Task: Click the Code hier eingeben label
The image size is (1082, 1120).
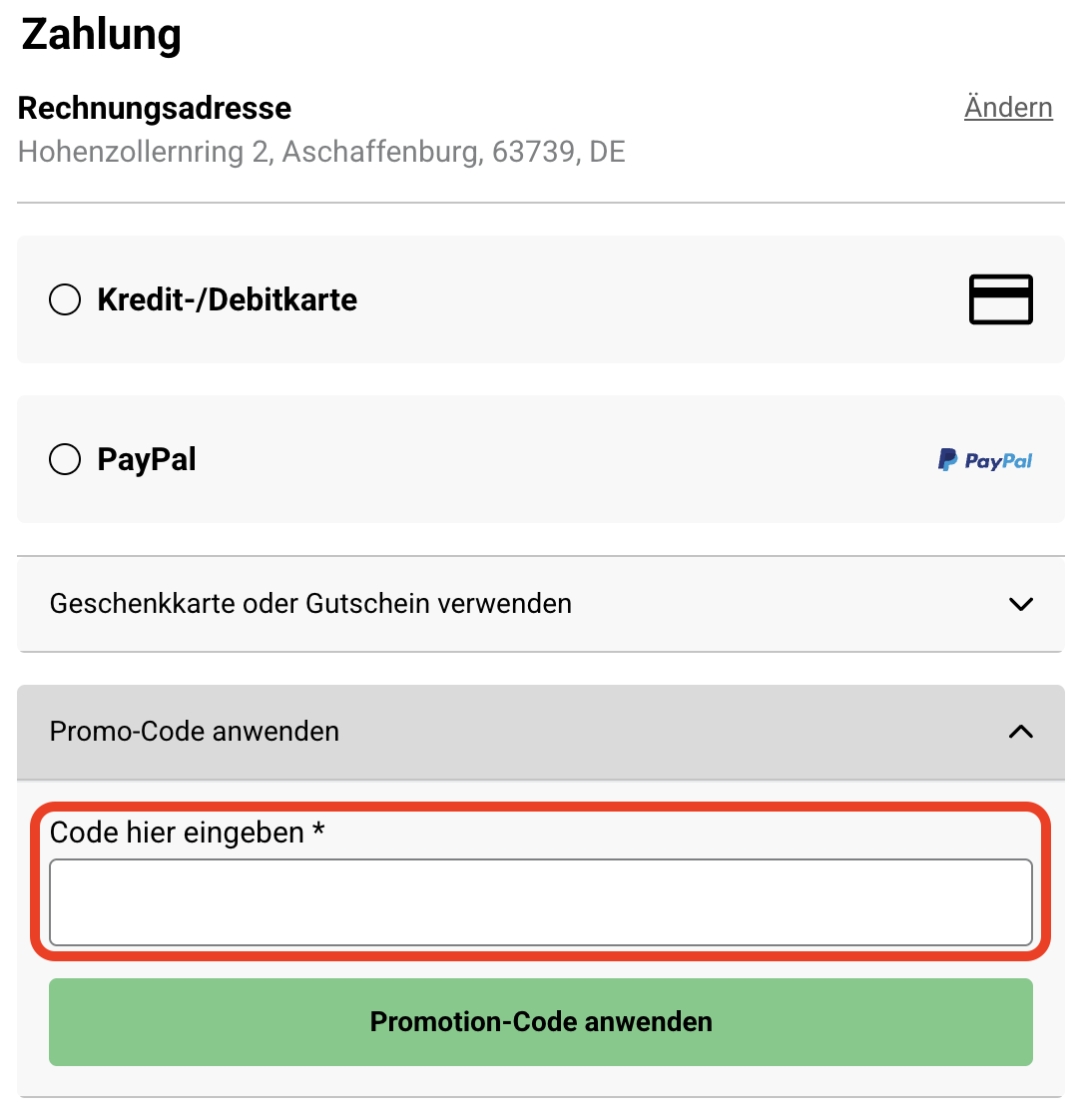Action: 177,833
